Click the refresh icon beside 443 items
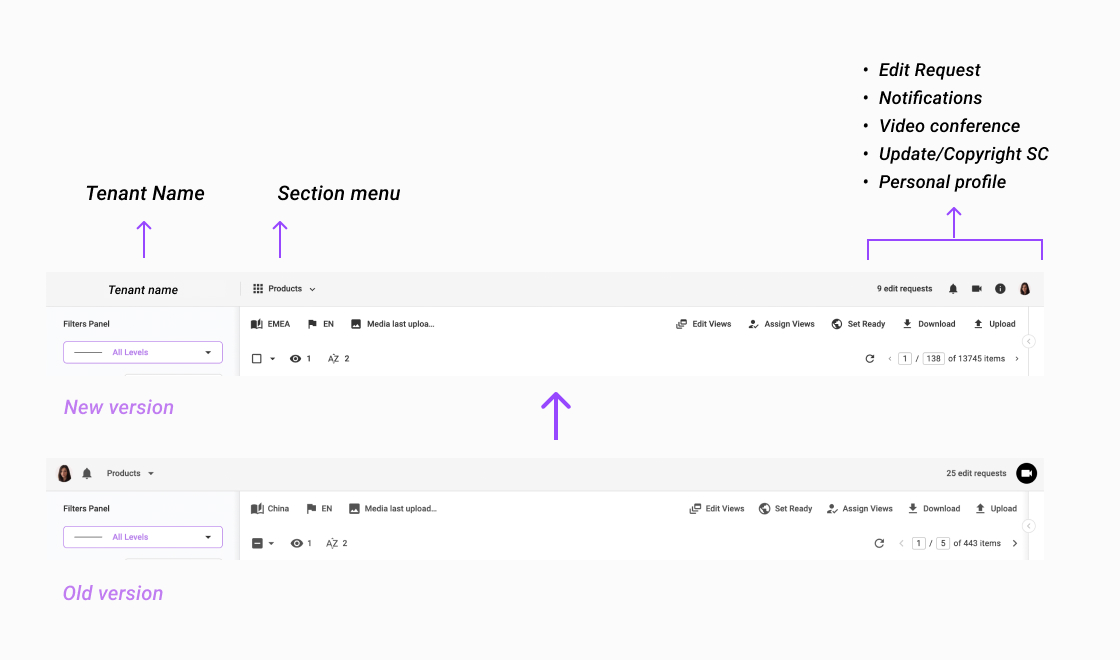 [x=879, y=544]
